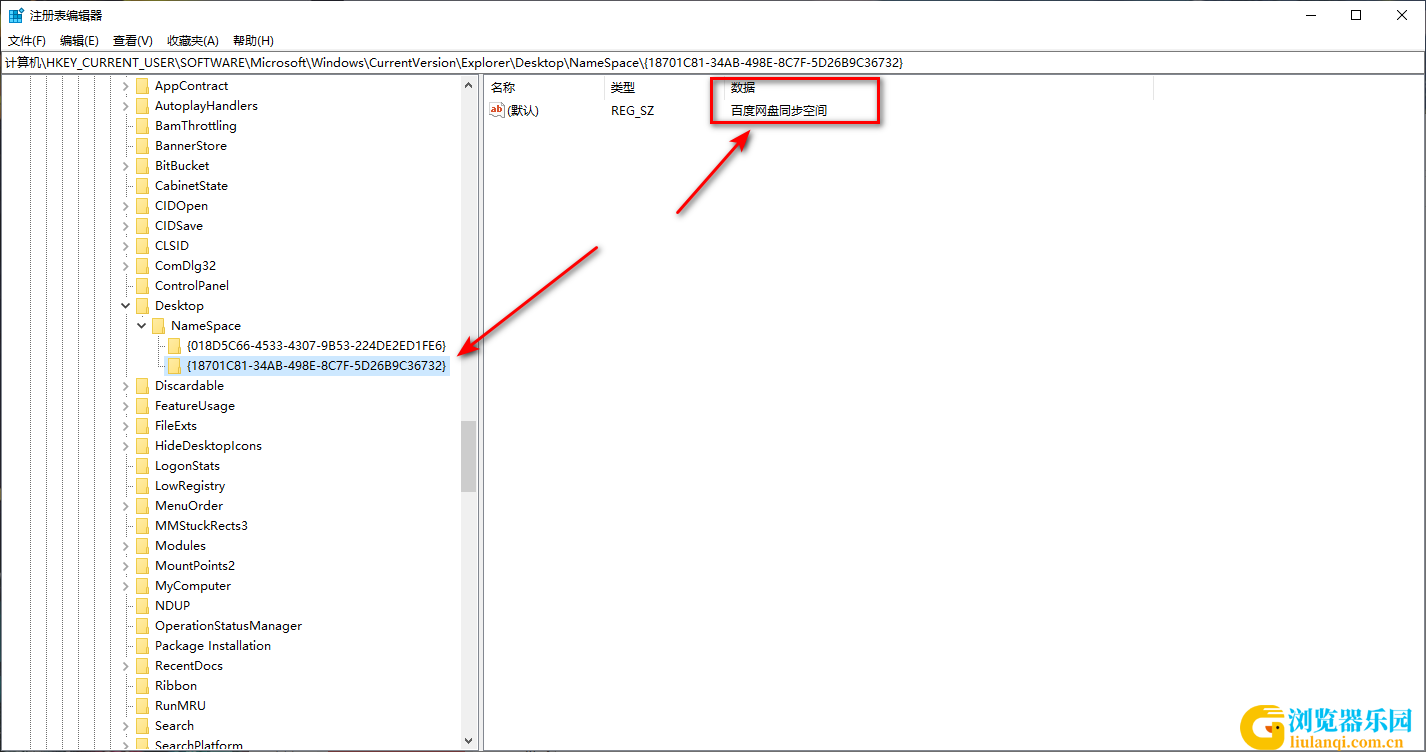The image size is (1426, 752).
Task: Select the BamThrottling folder icon
Action: [142, 126]
